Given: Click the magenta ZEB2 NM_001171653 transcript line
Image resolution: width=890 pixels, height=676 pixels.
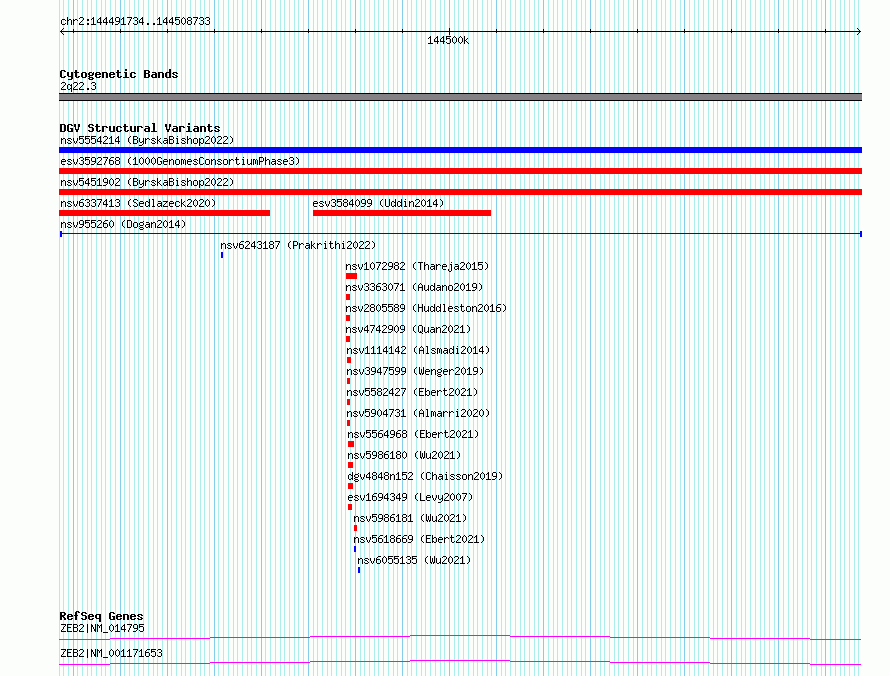Looking at the screenshot, I should point(460,662).
